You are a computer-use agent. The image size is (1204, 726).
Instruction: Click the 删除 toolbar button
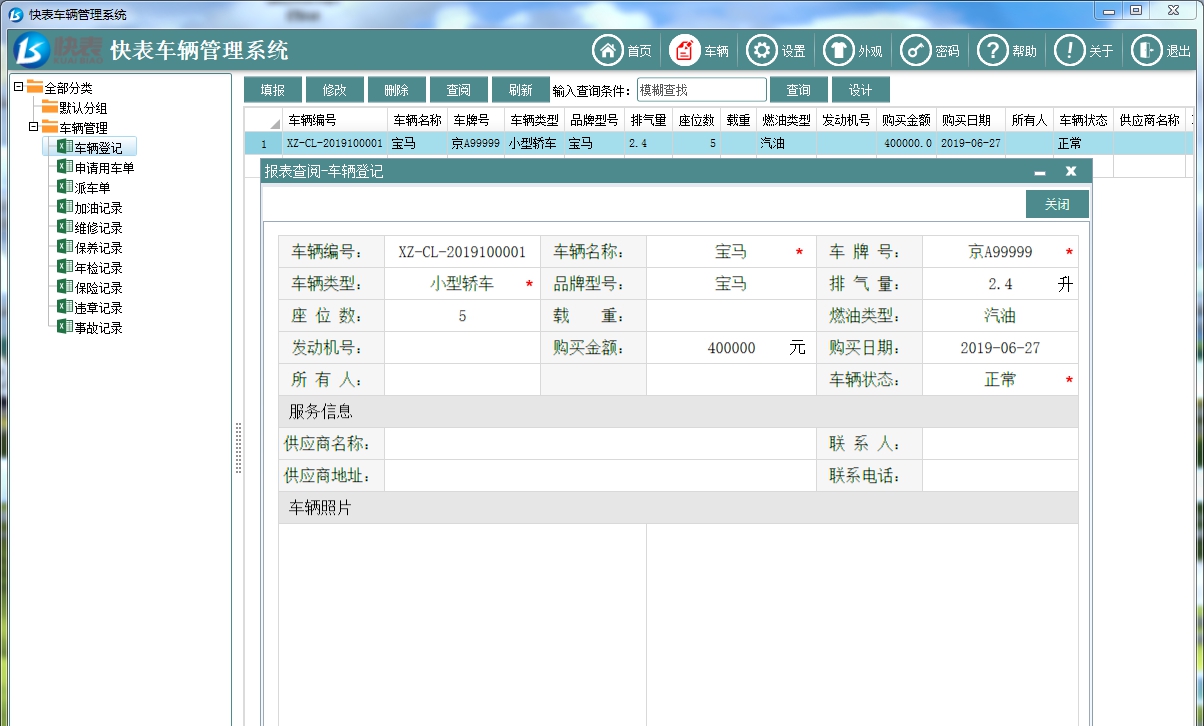click(x=397, y=89)
